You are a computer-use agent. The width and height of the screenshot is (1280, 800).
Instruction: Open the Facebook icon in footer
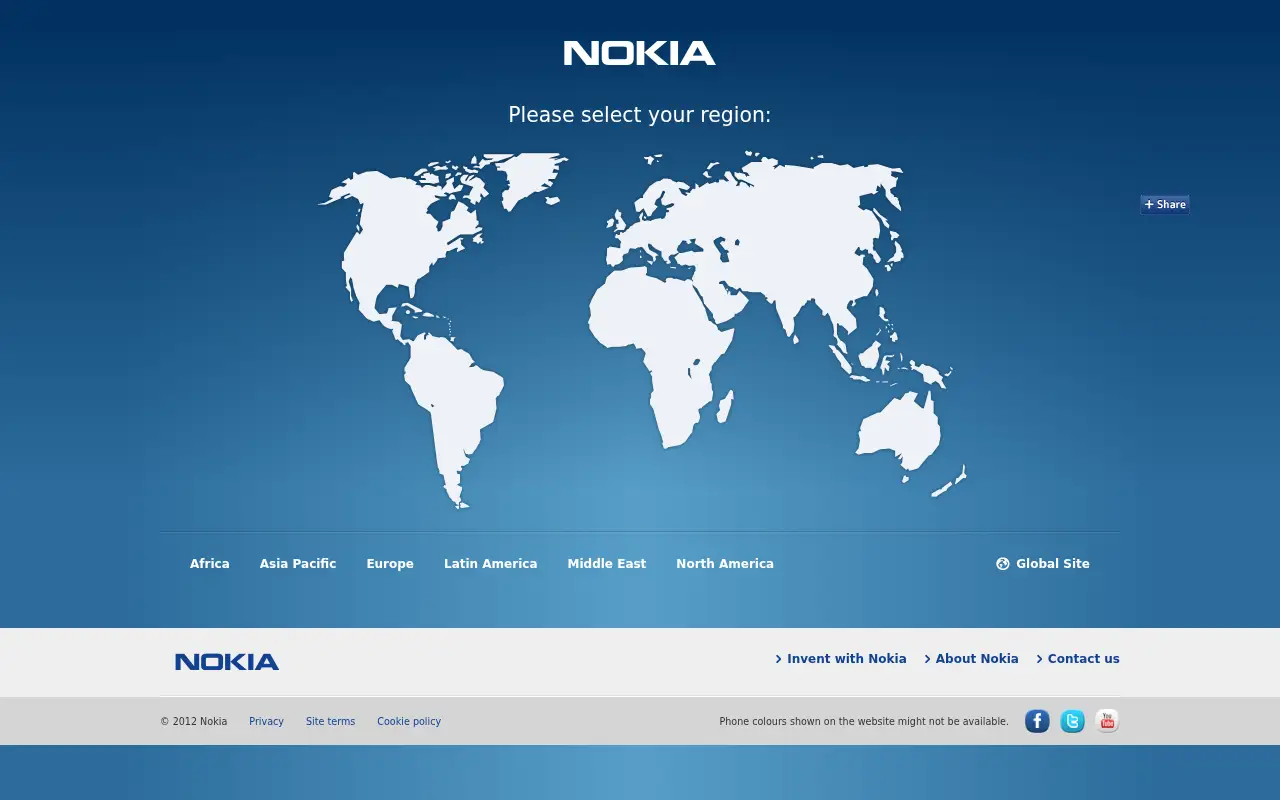tap(1037, 721)
